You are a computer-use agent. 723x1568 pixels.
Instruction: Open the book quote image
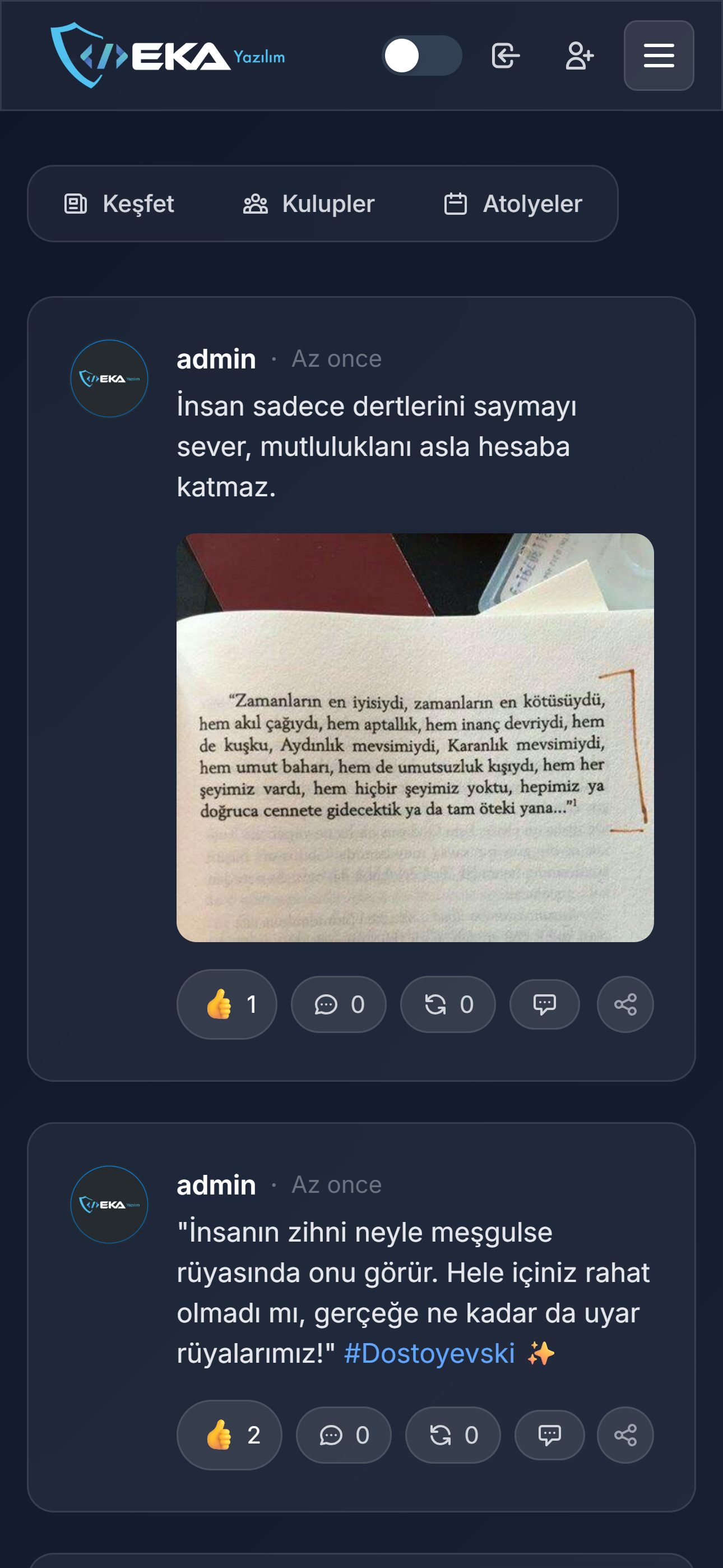click(x=415, y=737)
